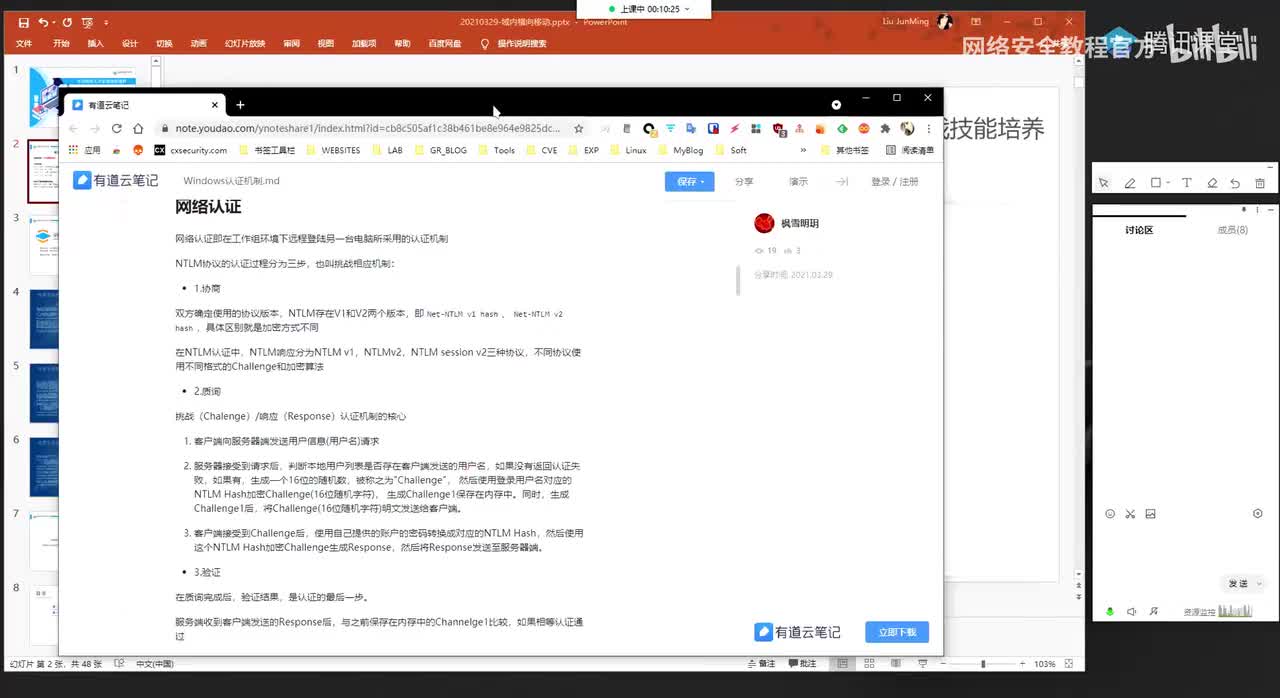Select the 审阅 ribbon tab
Screen dimensions: 1280x698
pos(292,44)
